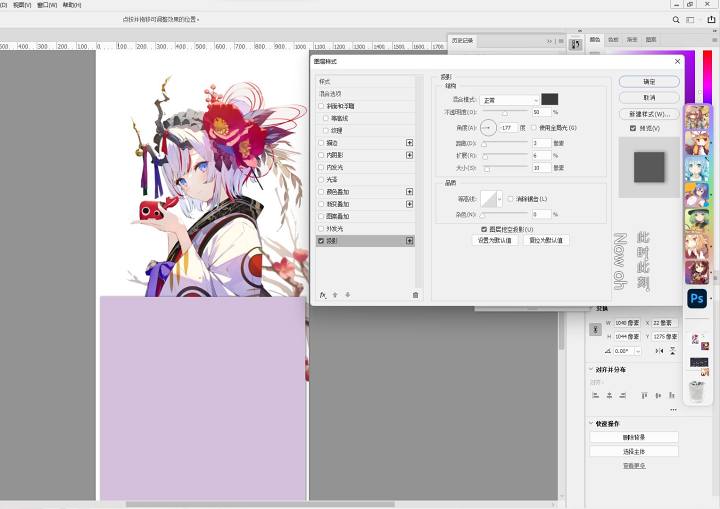Add another Drop Shadow (投影) with plus icon
Image resolution: width=720 pixels, height=509 pixels.
coord(409,241)
